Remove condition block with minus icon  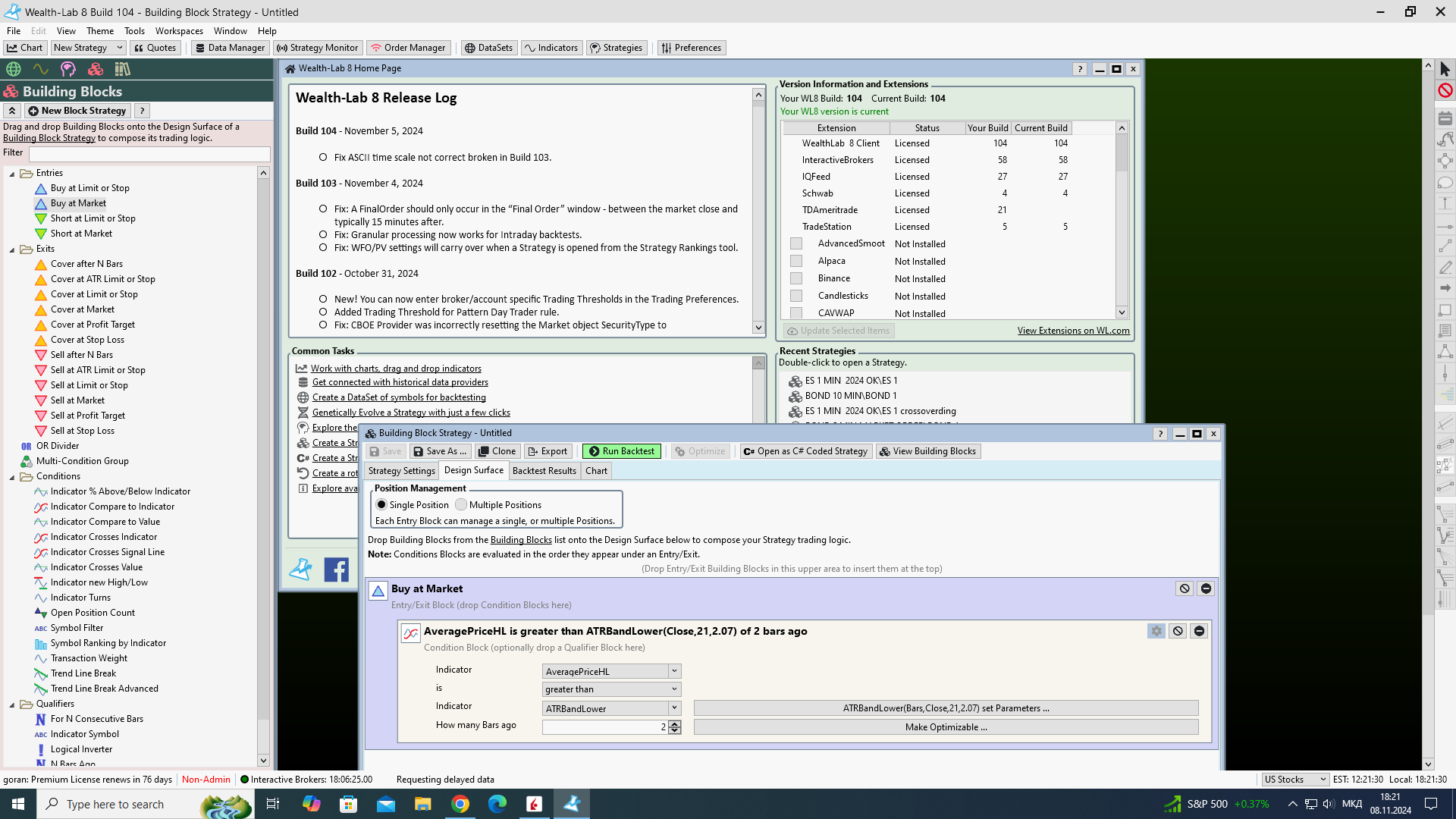(1199, 631)
